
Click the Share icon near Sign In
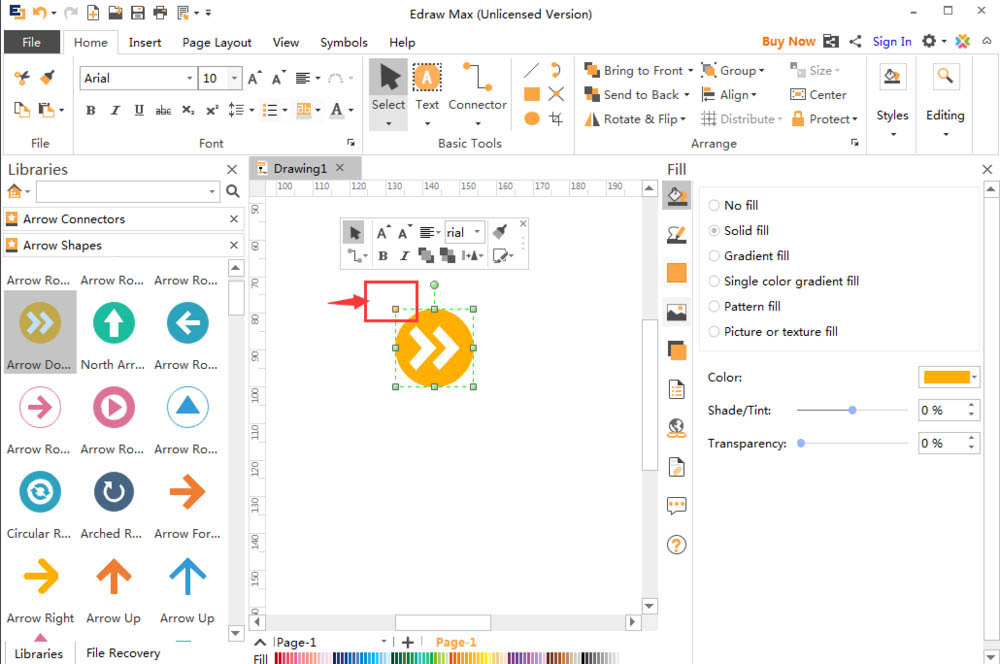click(855, 41)
